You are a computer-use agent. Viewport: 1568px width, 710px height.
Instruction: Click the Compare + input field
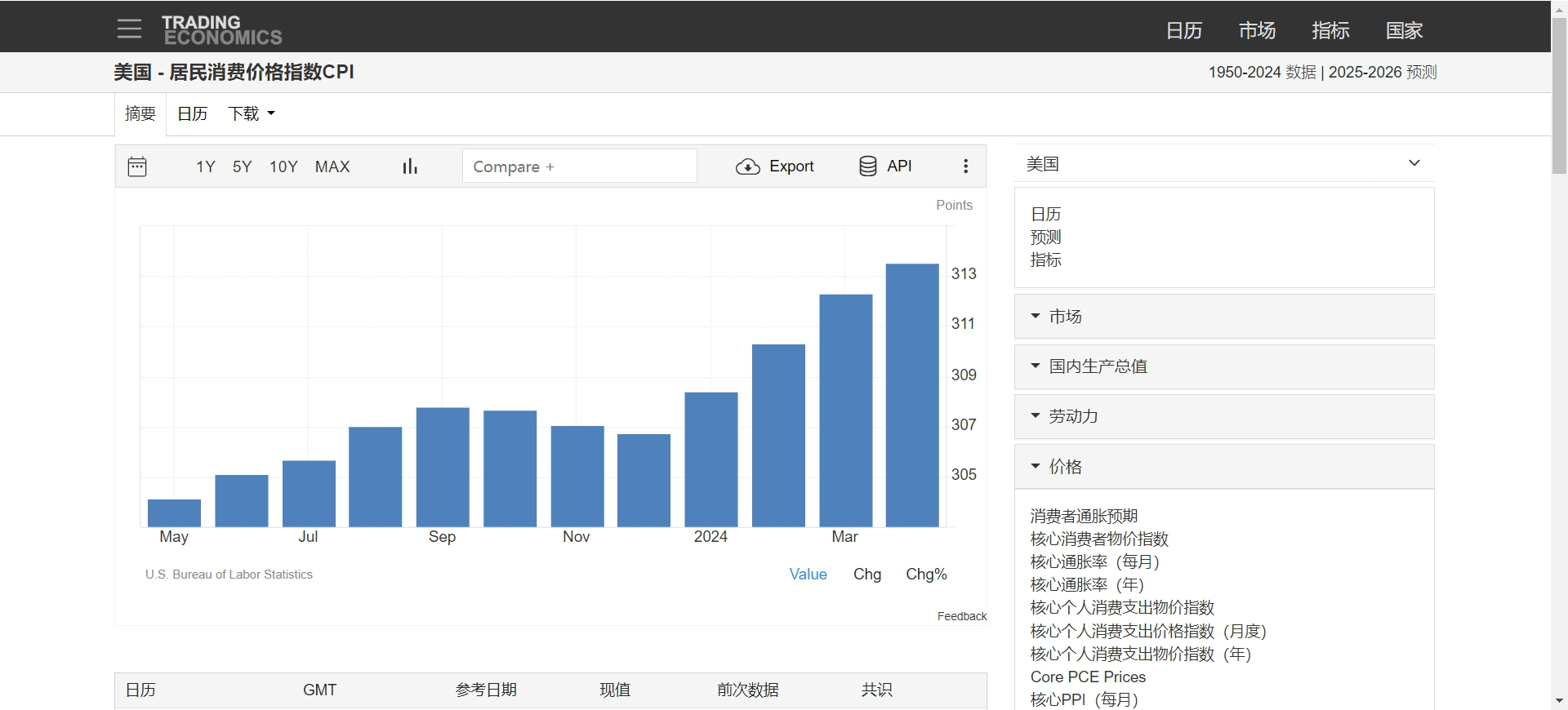pos(580,166)
